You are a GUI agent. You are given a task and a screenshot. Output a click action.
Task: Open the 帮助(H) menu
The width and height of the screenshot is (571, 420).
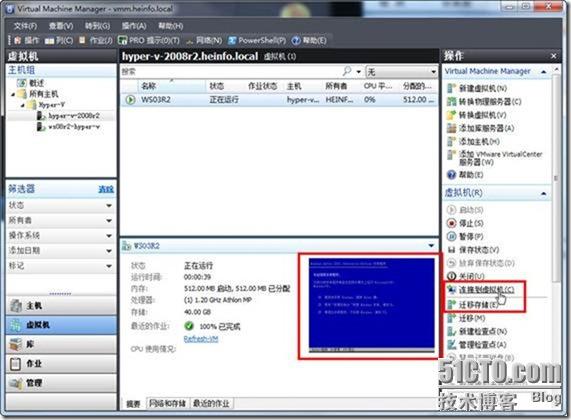pyautogui.click(x=170, y=26)
